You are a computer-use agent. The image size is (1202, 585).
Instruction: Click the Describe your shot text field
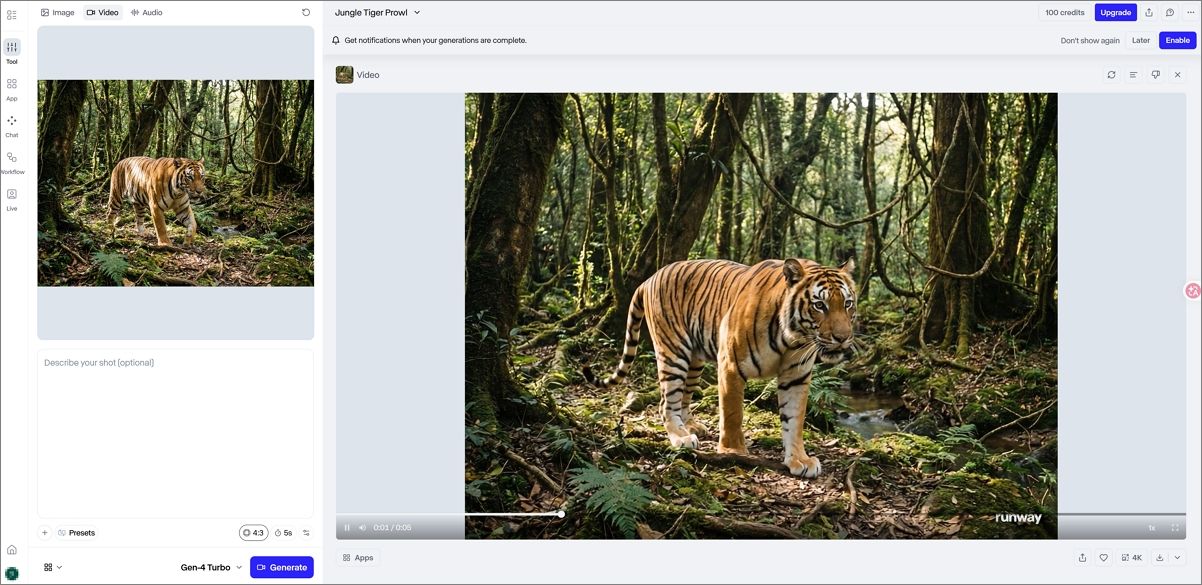(175, 430)
